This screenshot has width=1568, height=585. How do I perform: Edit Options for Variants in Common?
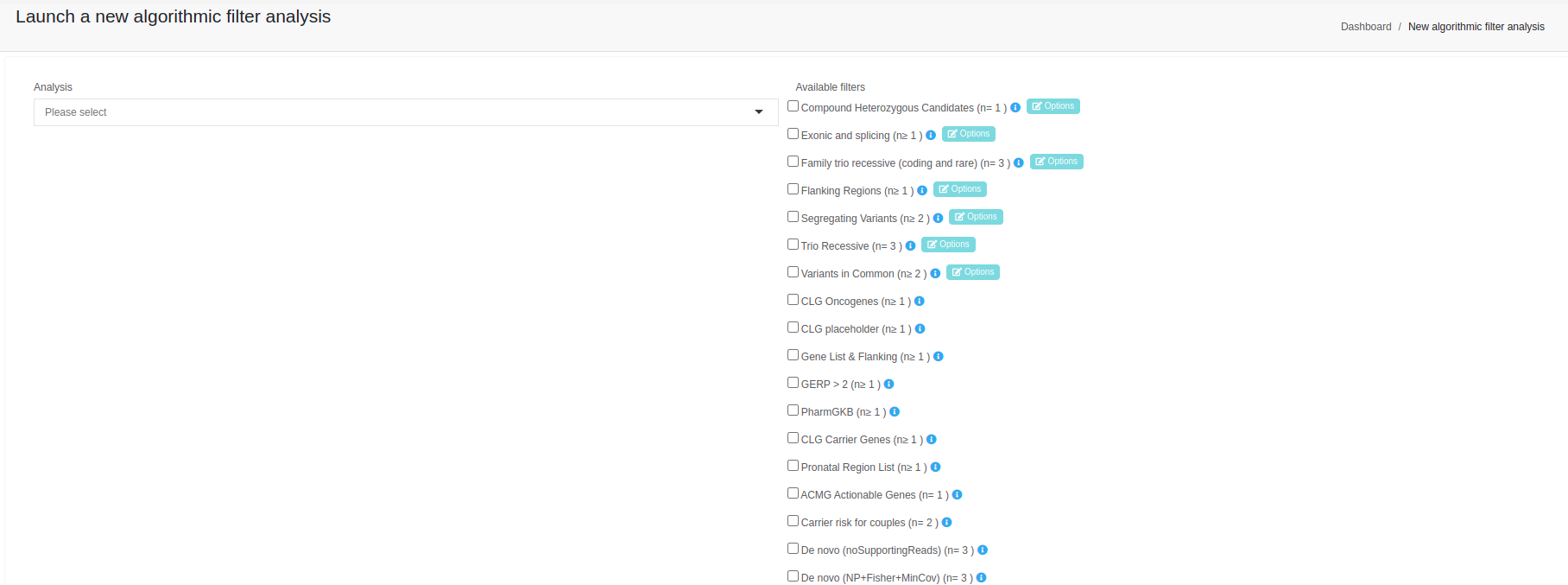(x=973, y=272)
